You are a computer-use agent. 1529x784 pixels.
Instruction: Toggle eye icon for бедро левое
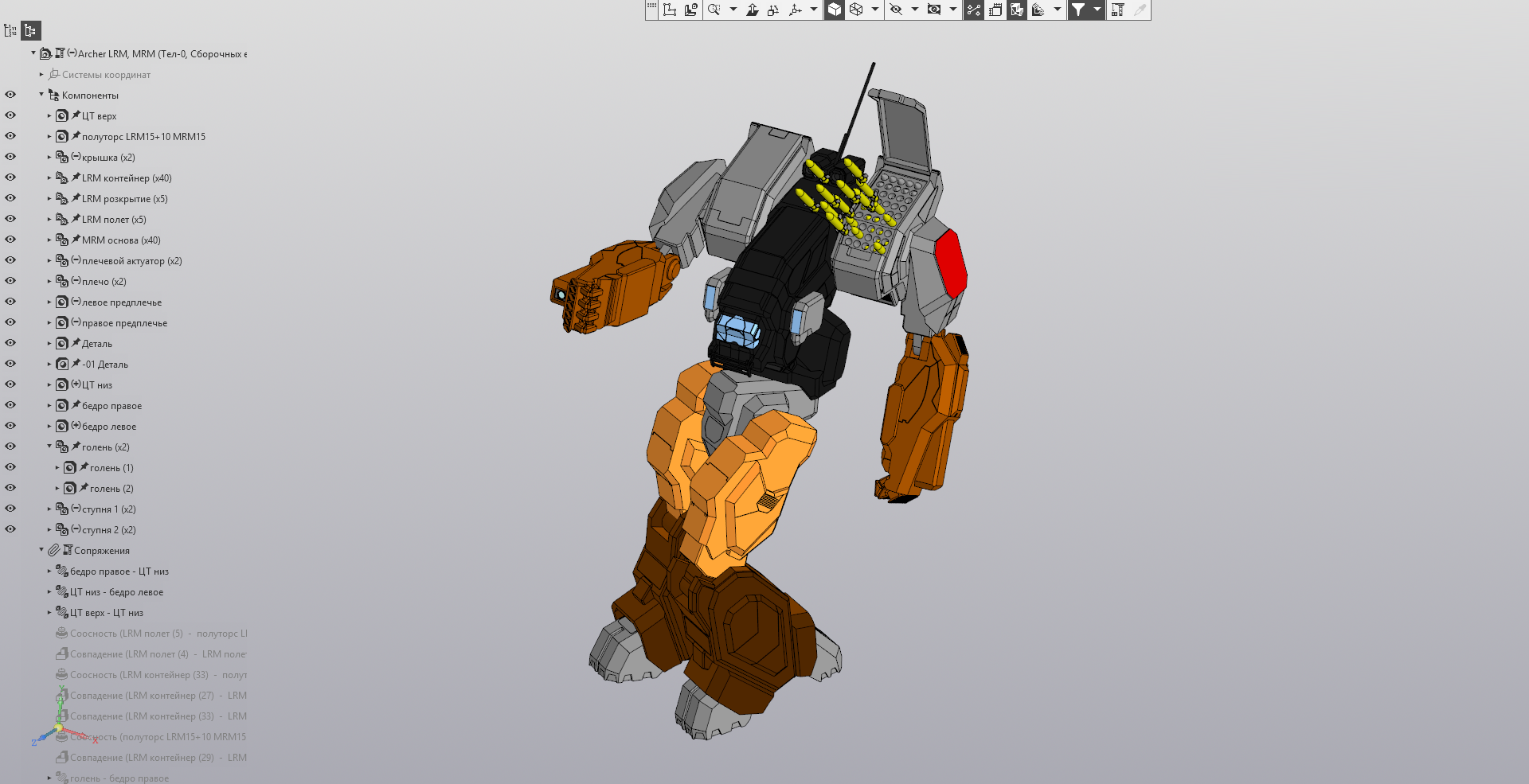tap(10, 426)
